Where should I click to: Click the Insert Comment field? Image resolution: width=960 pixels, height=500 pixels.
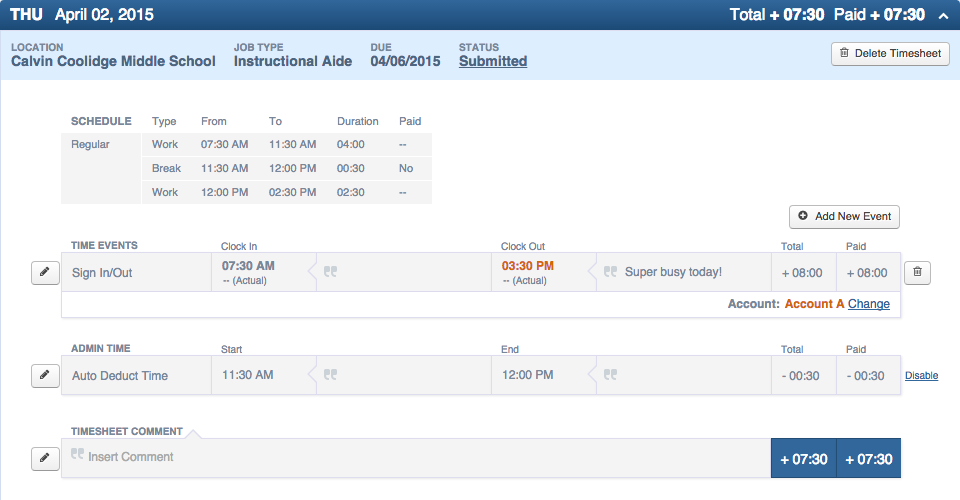coord(130,457)
